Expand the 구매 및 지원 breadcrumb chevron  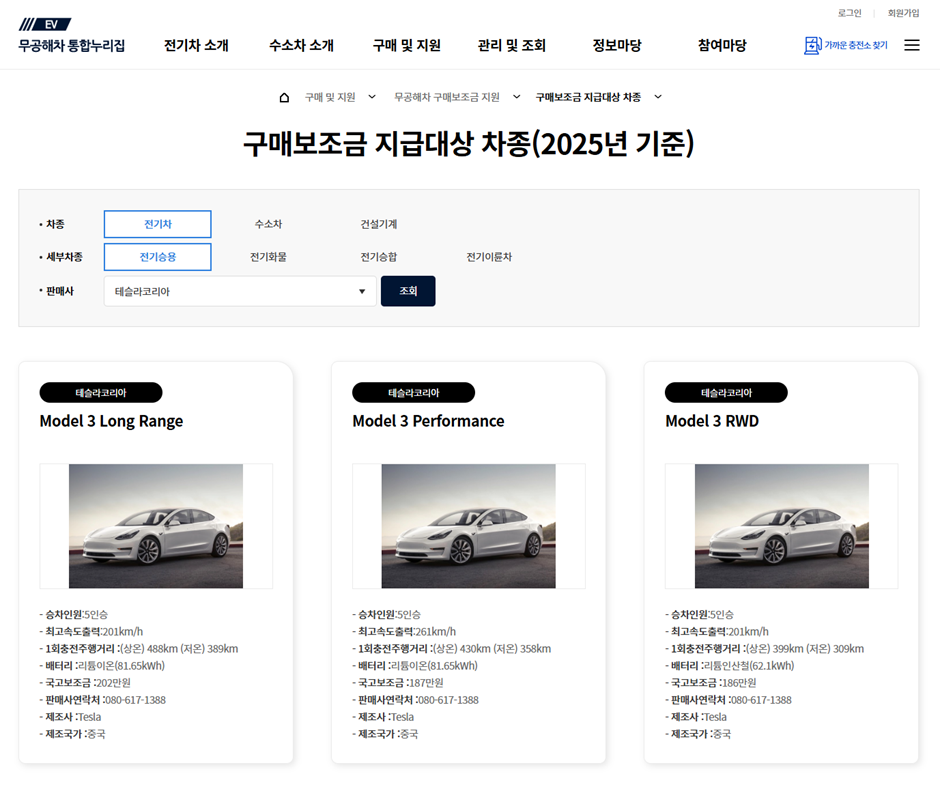(372, 97)
